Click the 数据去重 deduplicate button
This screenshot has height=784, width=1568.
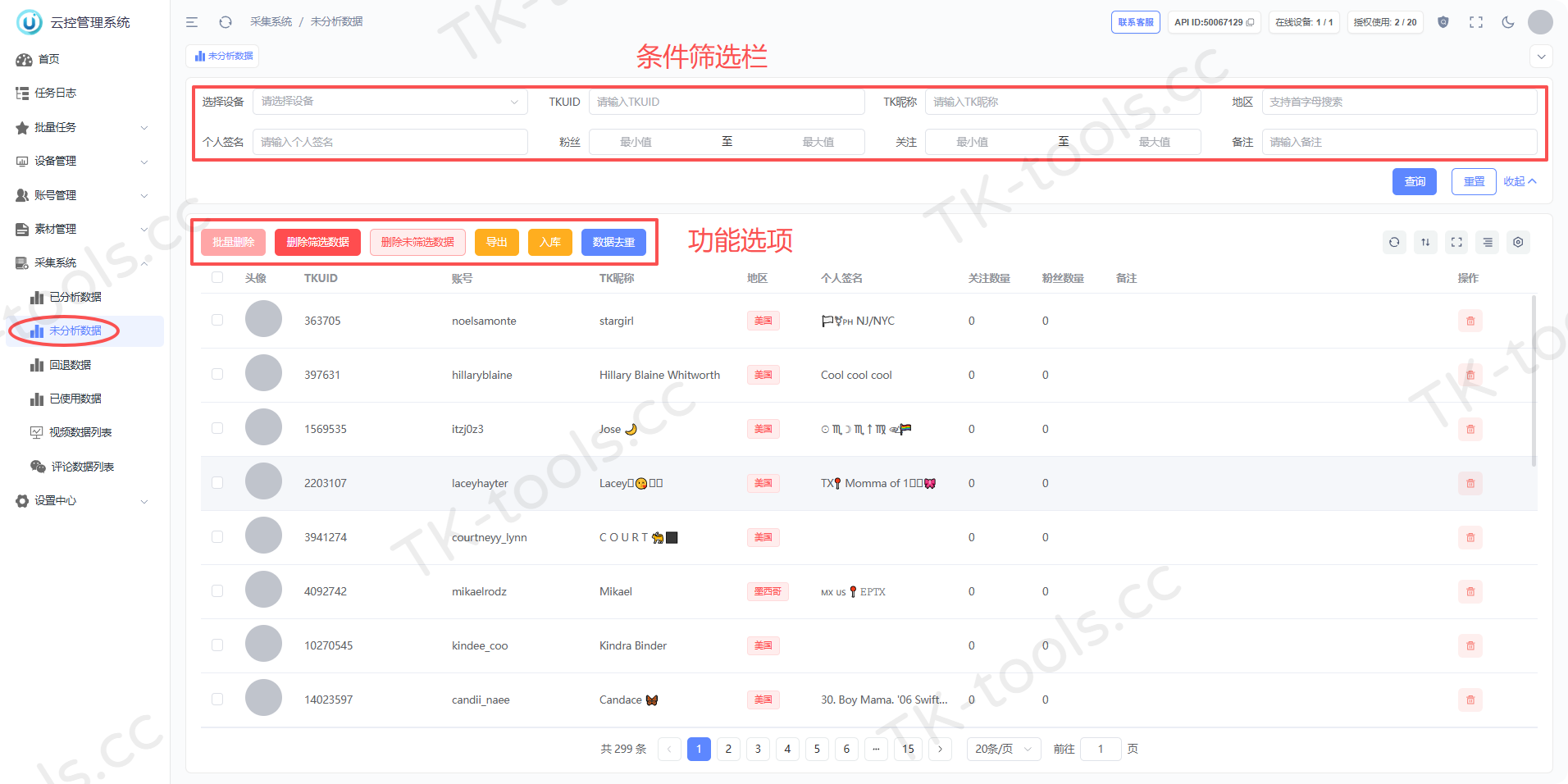pyautogui.click(x=613, y=242)
